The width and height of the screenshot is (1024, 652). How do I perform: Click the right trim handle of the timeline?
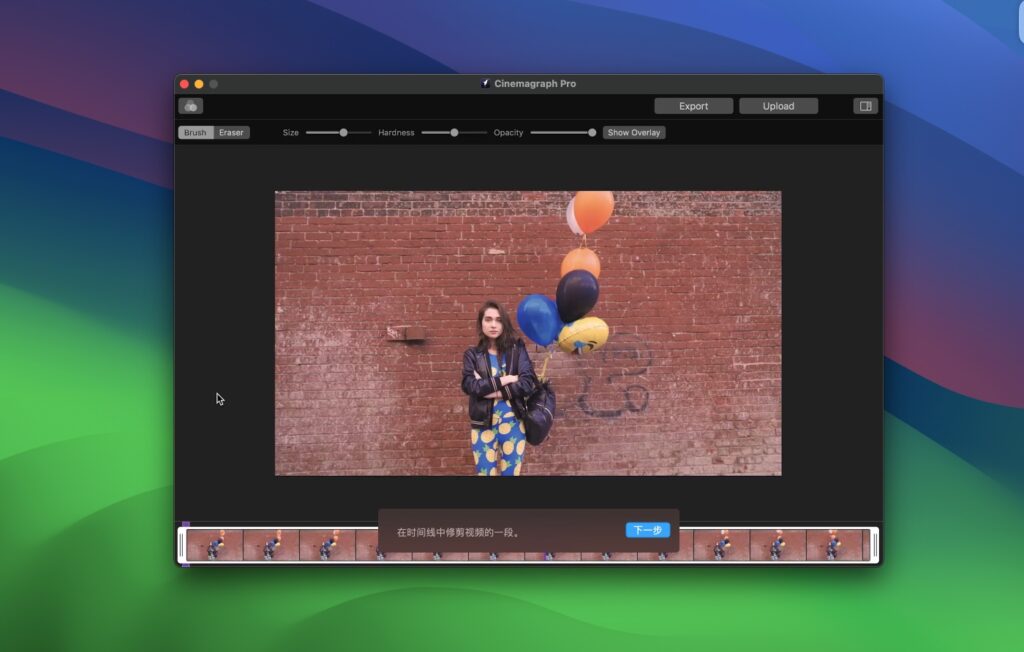875,545
